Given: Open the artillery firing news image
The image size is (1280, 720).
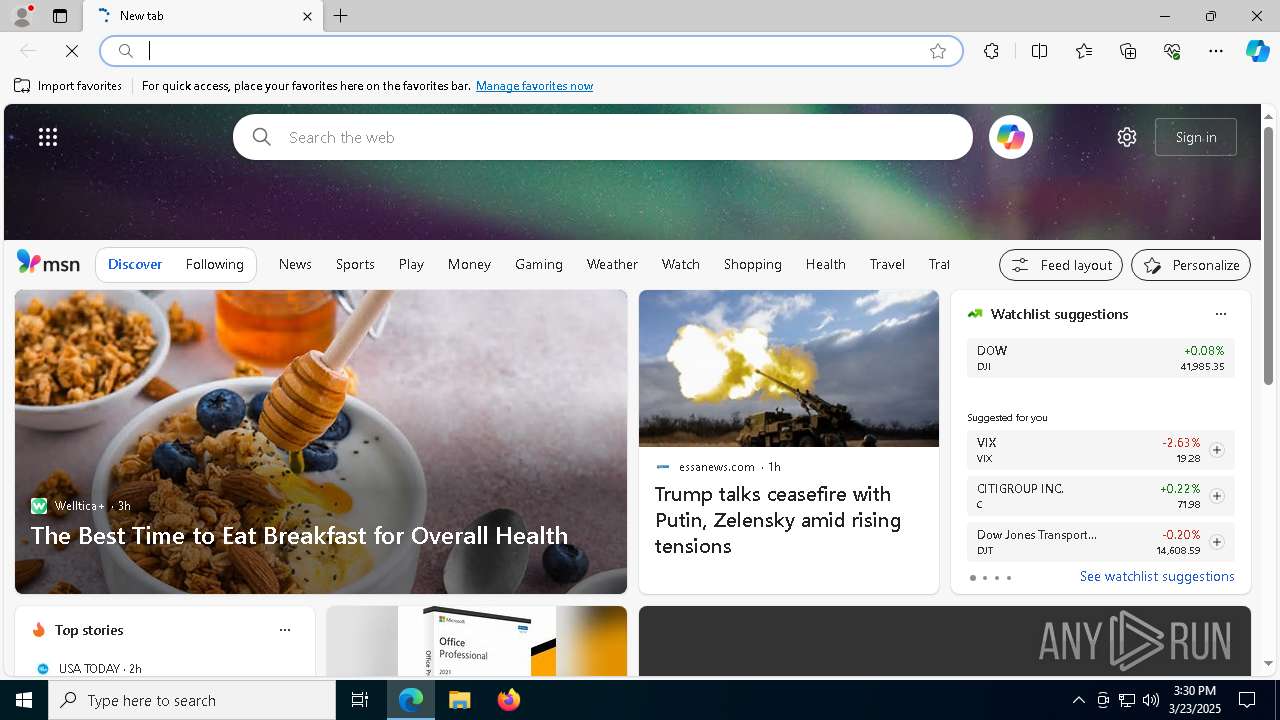Looking at the screenshot, I should tap(789, 368).
